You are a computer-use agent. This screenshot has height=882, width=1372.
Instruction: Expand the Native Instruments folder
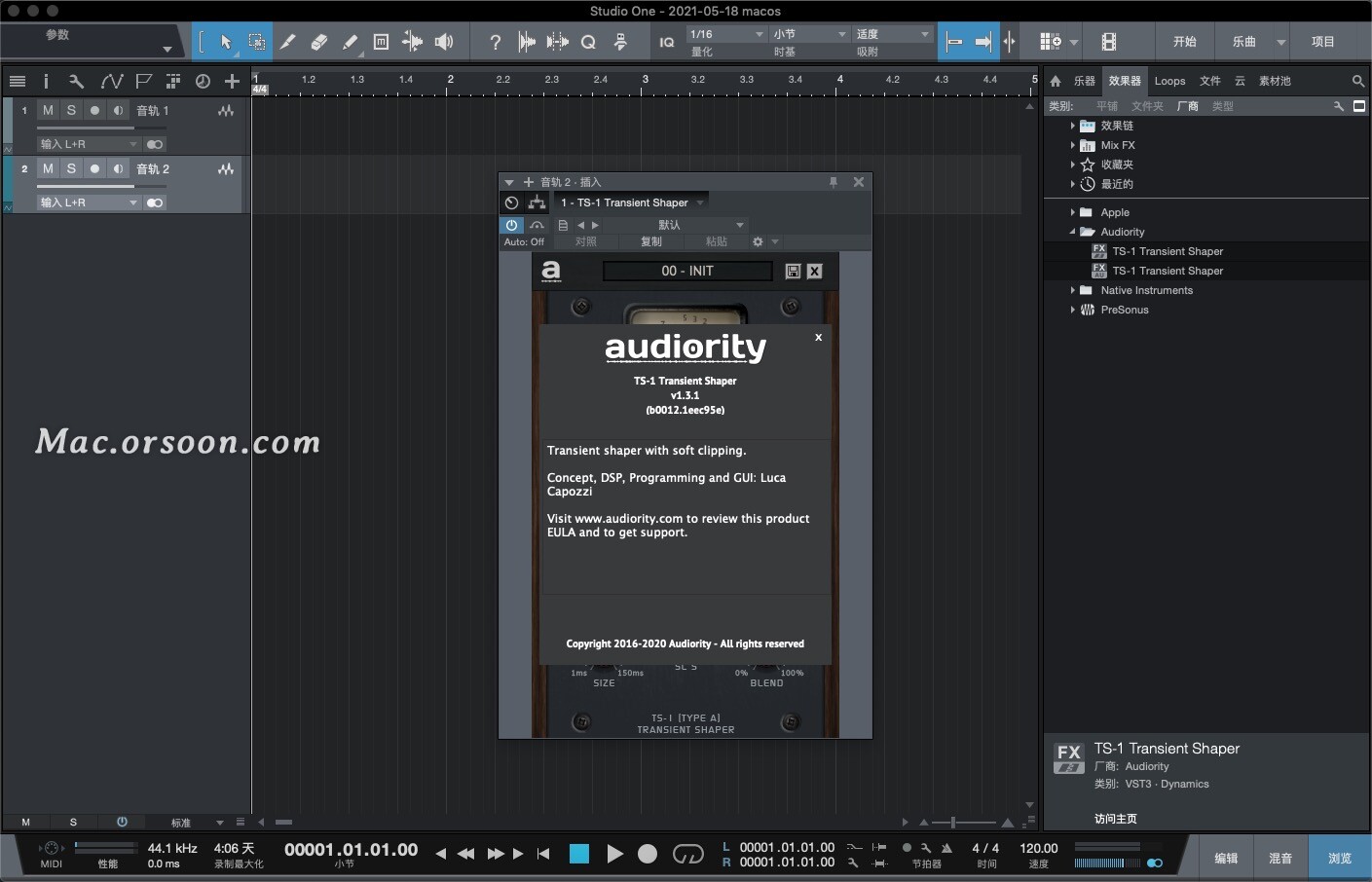[1073, 290]
